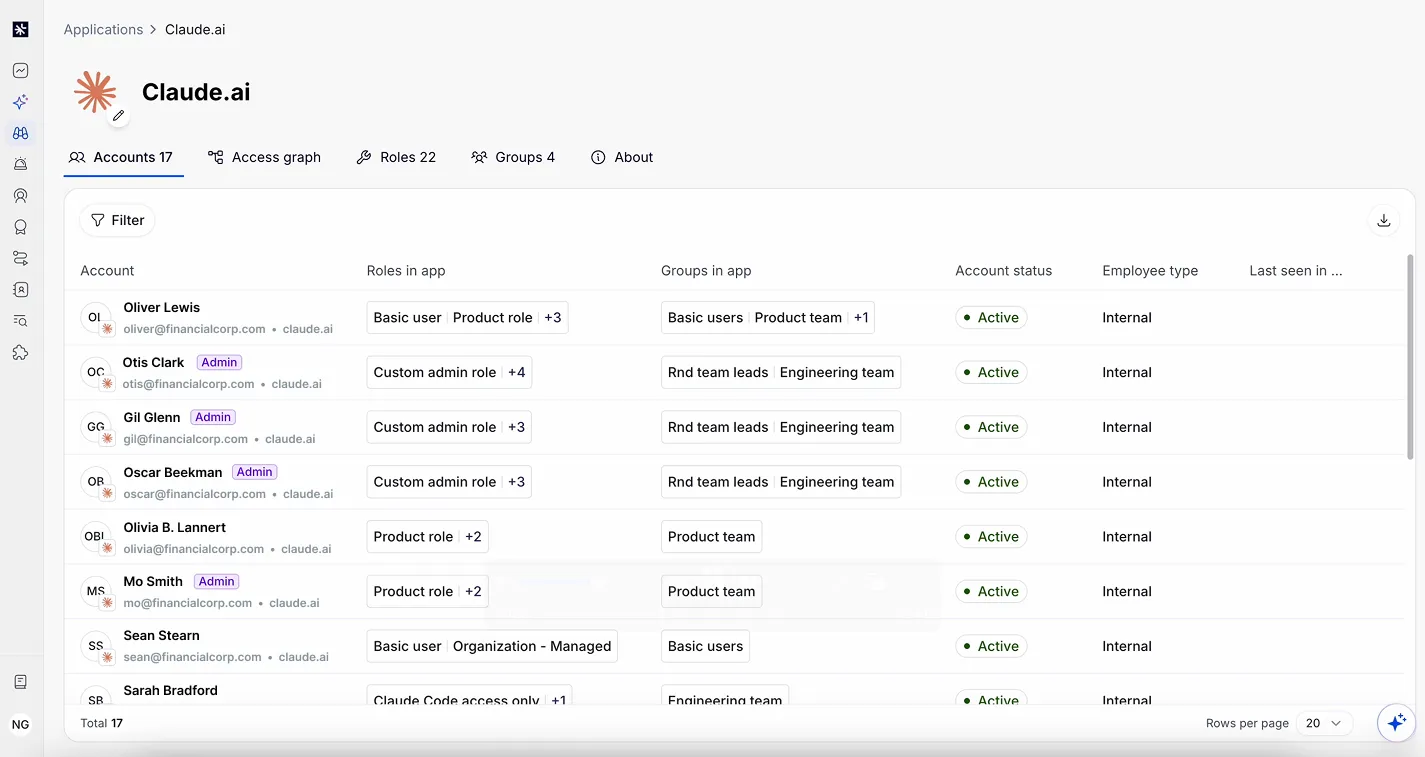Expand the +2 roles for Olivia B. Lannert

coord(473,537)
